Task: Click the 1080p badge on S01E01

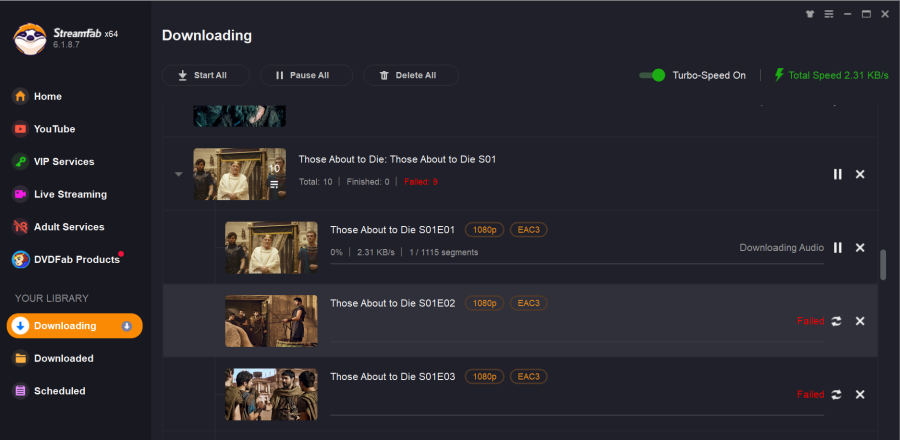Action: coord(484,229)
